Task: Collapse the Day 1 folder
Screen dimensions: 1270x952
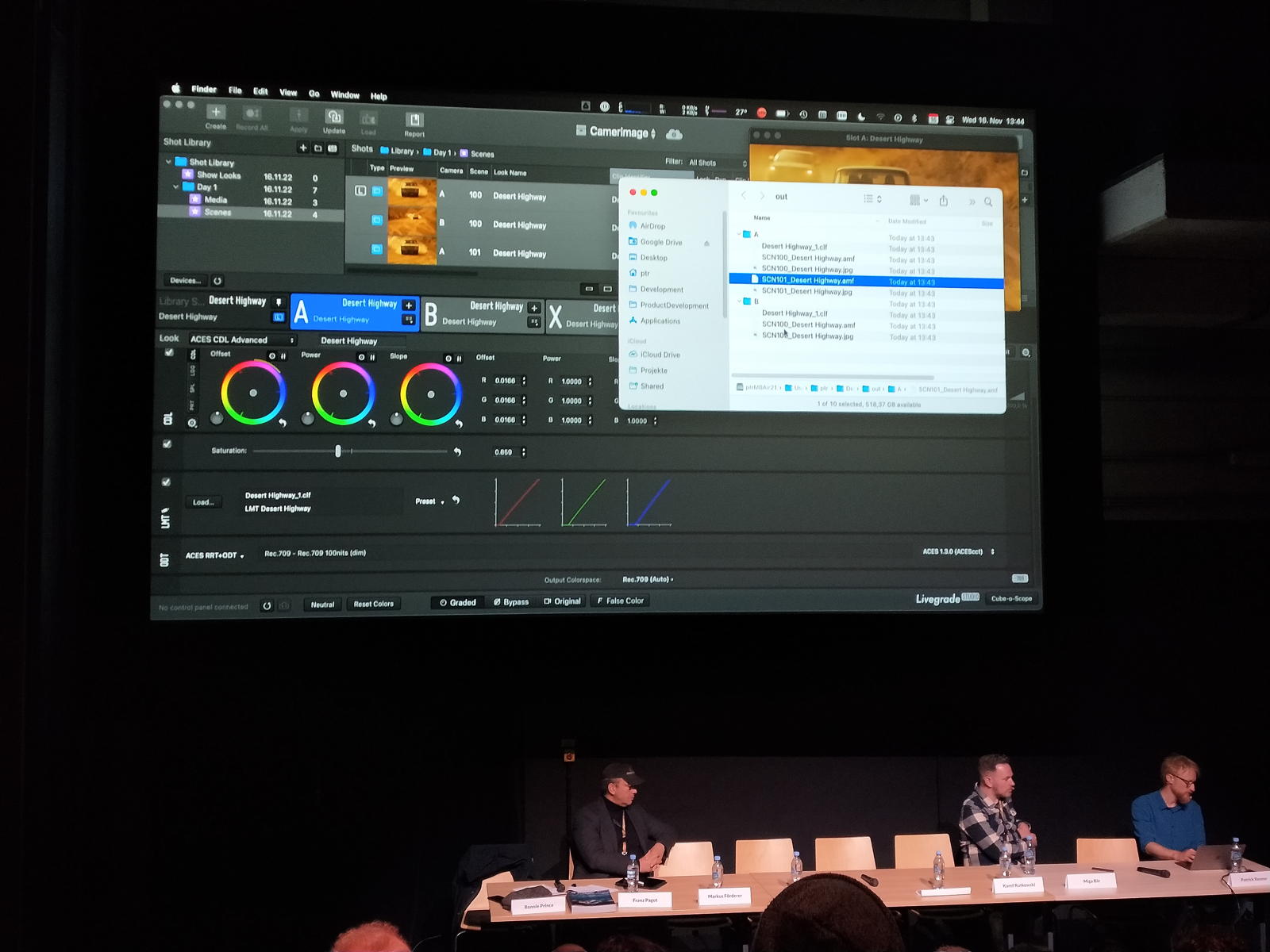Action: (175, 187)
